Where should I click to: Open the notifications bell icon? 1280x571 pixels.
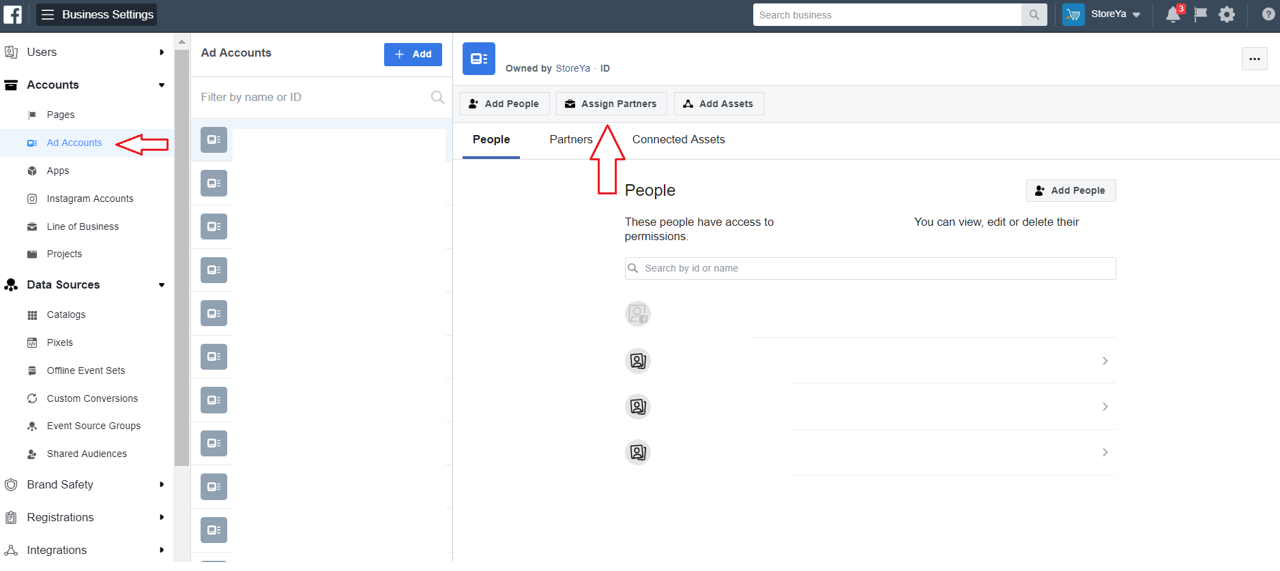(x=1173, y=15)
